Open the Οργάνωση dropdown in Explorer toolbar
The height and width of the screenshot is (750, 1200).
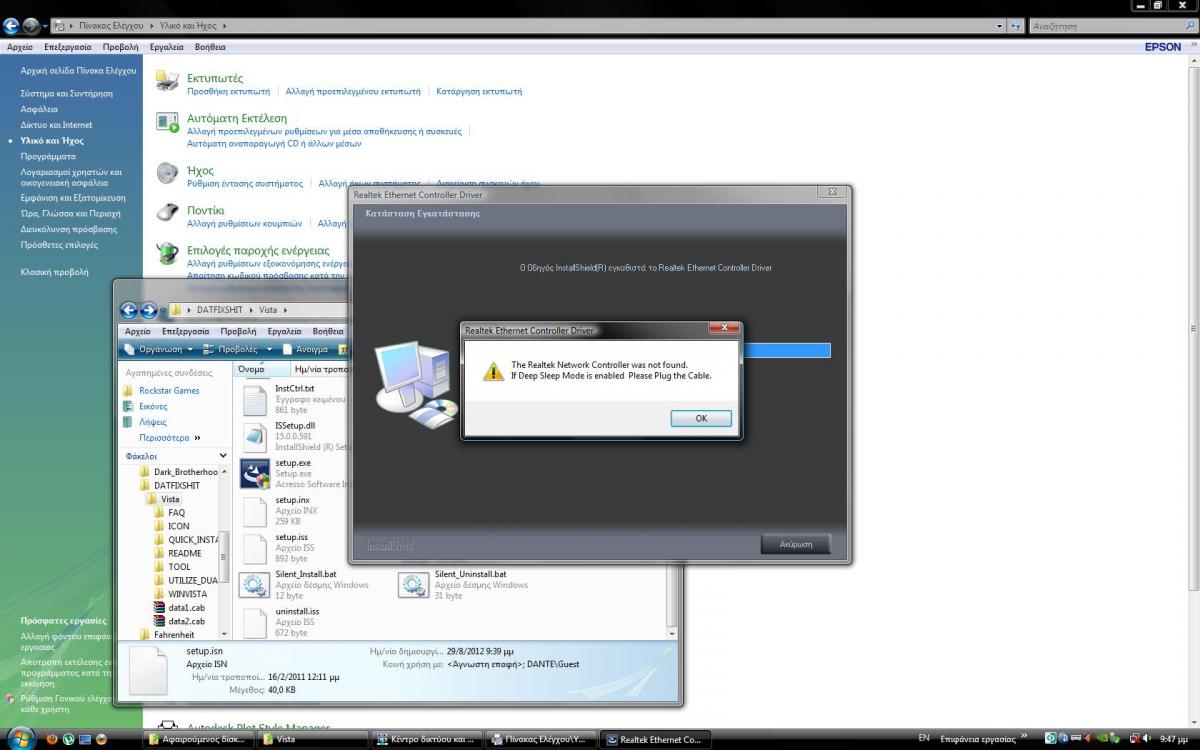point(160,349)
